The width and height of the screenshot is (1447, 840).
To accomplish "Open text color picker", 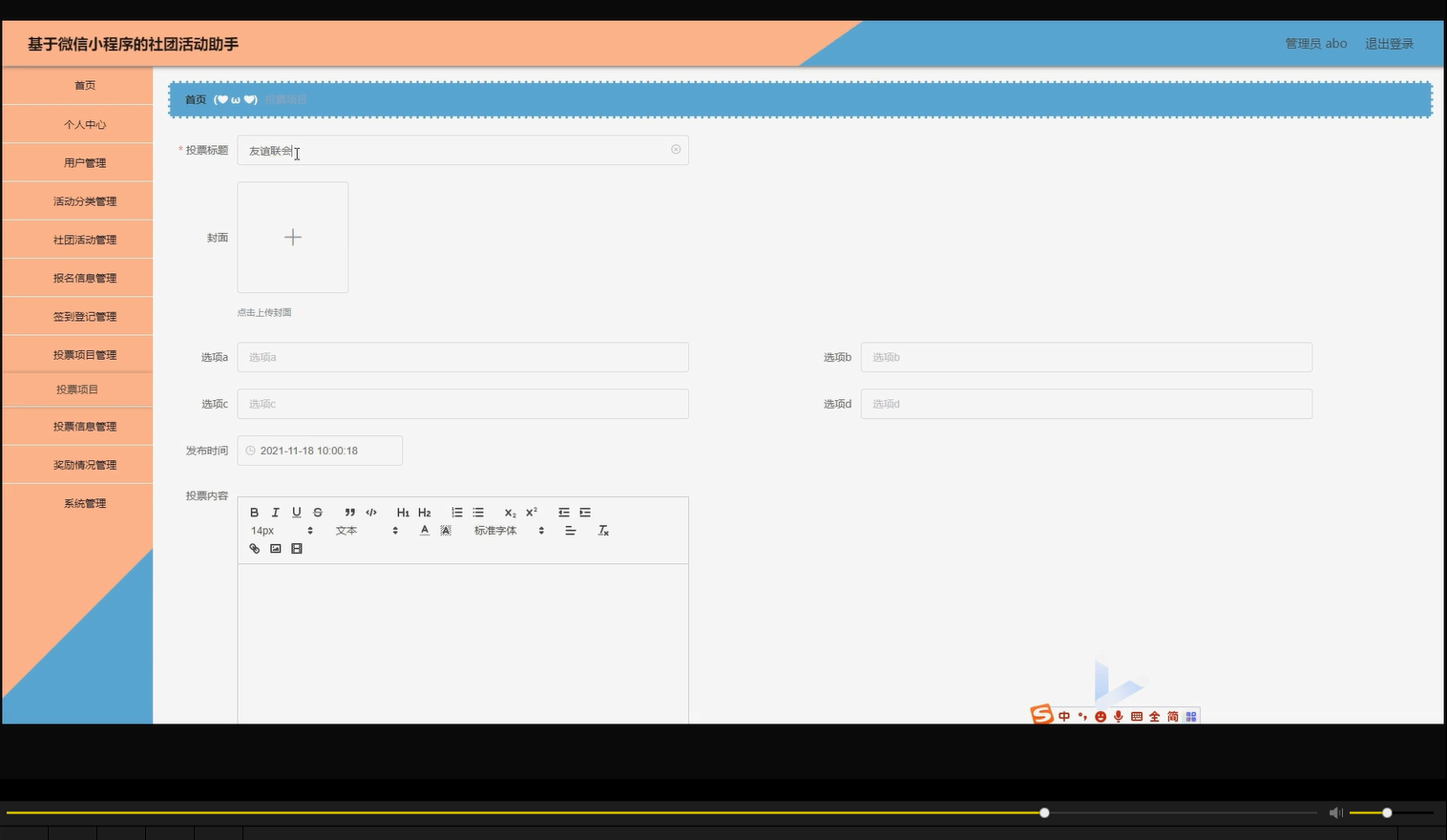I will pos(425,531).
